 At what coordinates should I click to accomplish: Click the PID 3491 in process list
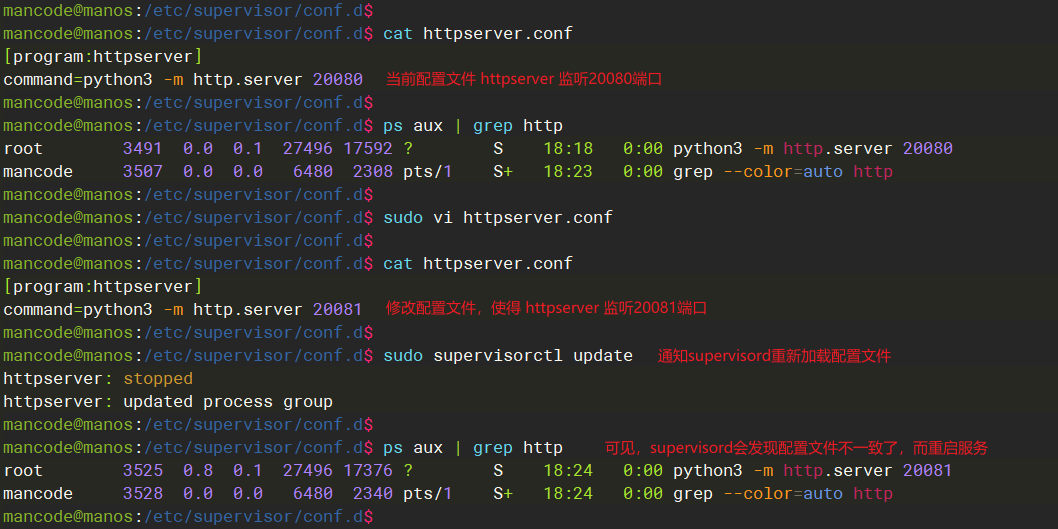tap(142, 148)
